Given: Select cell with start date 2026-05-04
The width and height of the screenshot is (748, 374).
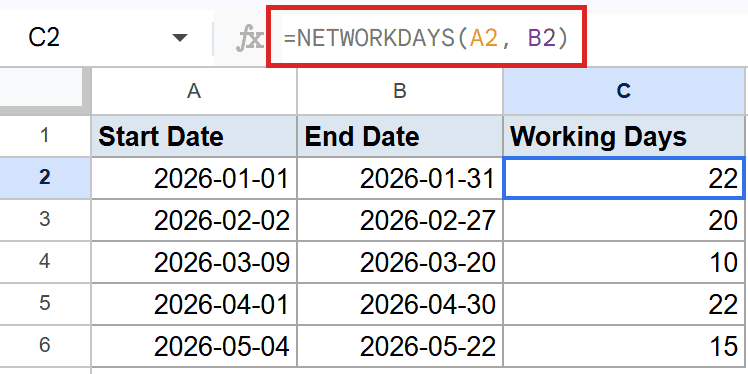Looking at the screenshot, I should tap(194, 345).
